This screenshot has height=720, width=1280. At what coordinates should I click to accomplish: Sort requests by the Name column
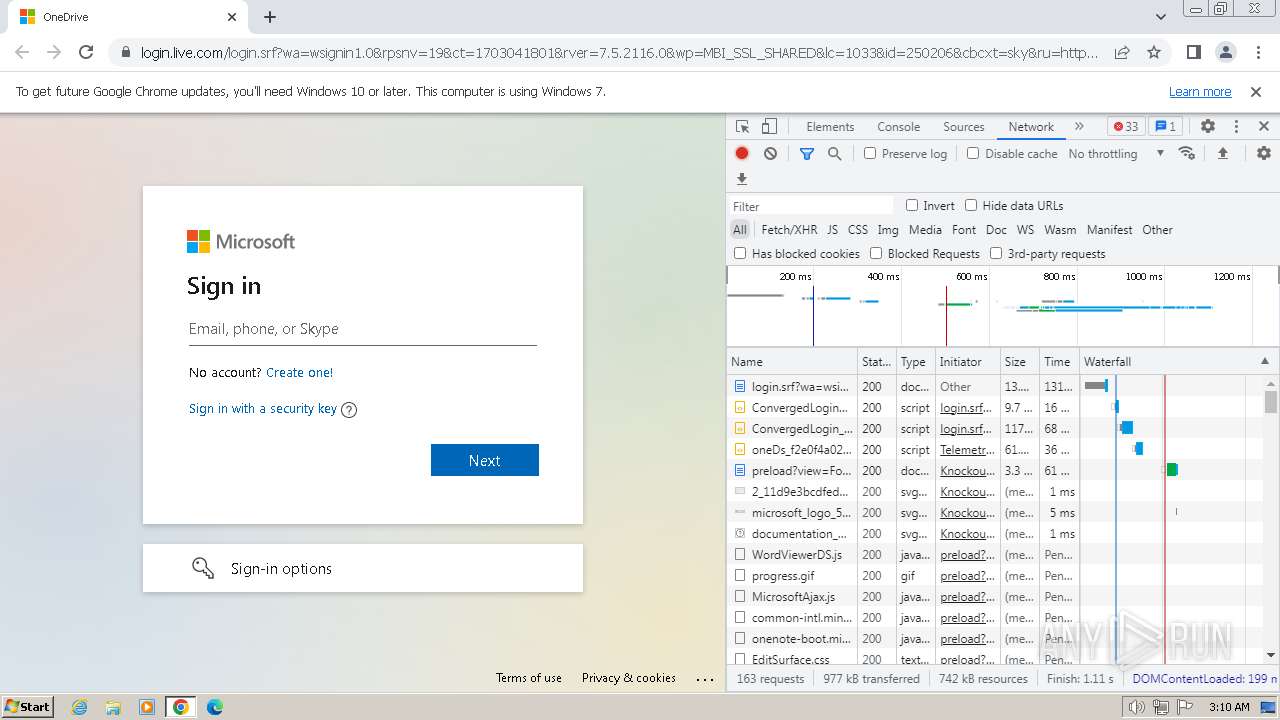792,361
